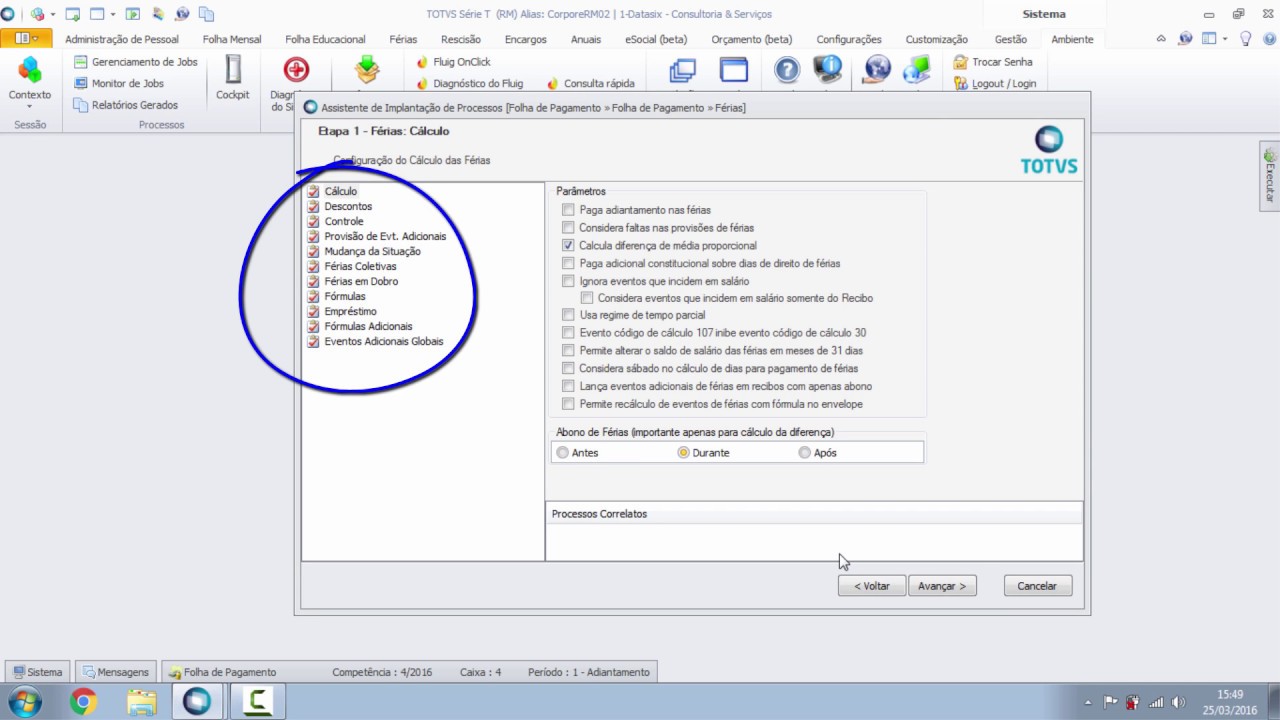This screenshot has width=1280, height=720.
Task: Open the Cockpit tool
Action: [x=233, y=78]
